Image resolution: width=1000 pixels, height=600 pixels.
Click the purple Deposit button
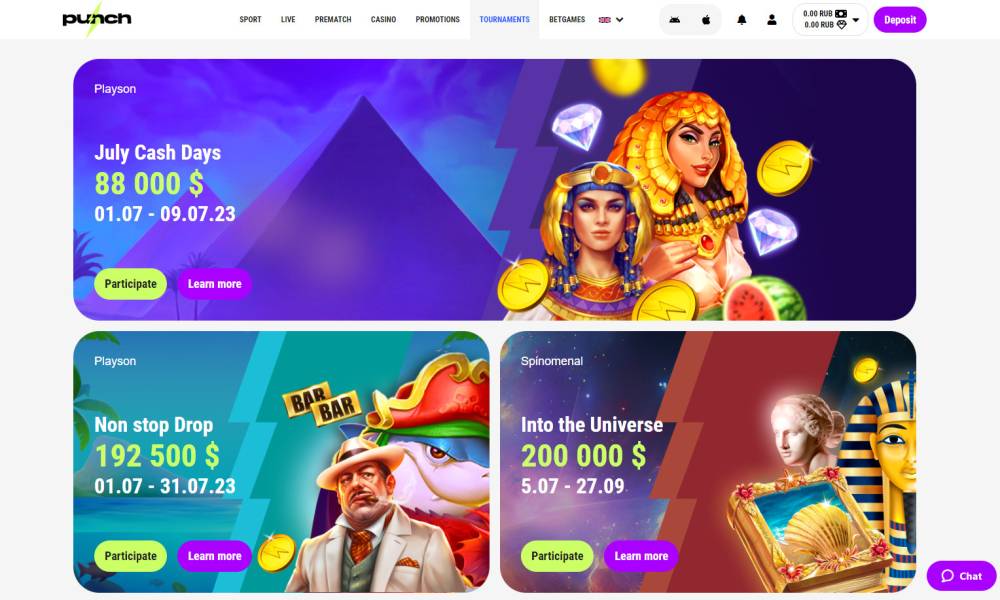pos(900,20)
